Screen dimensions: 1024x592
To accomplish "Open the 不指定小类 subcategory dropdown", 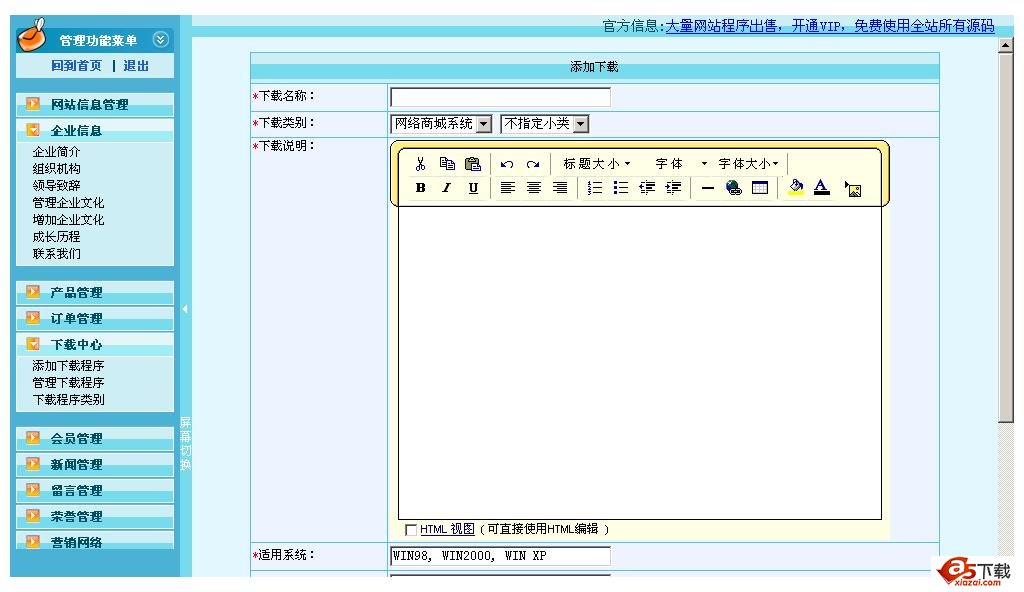I will click(545, 123).
